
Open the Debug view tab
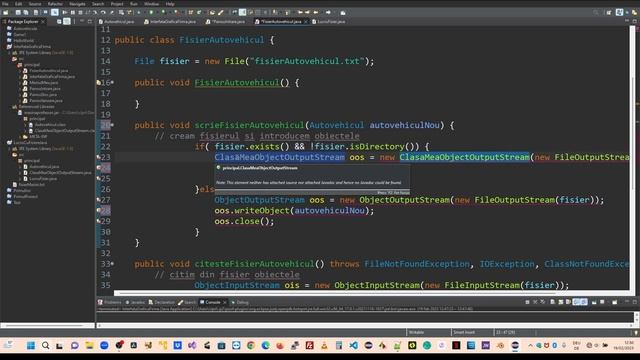coord(240,302)
